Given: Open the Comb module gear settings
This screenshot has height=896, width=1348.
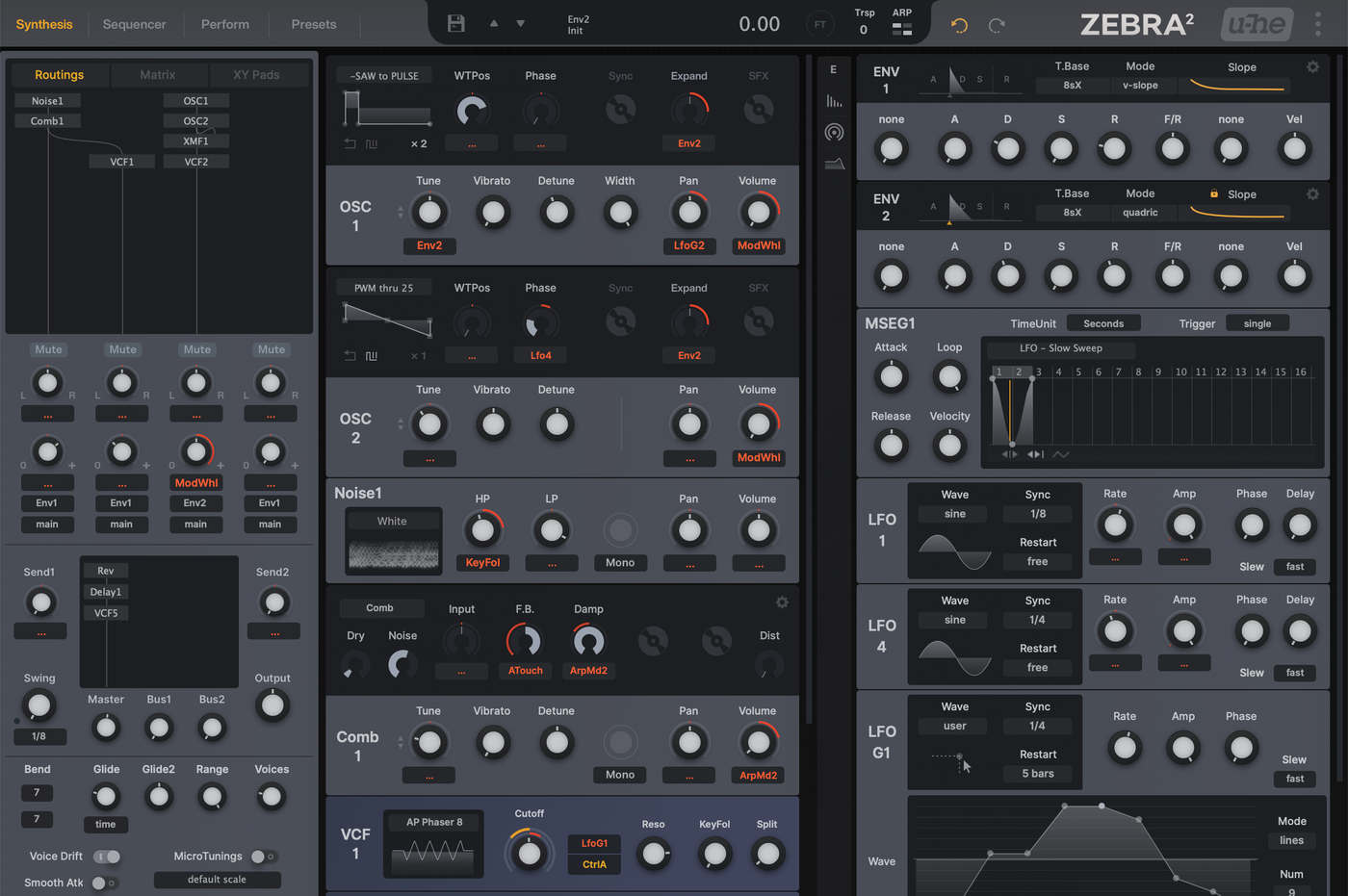Looking at the screenshot, I should click(782, 602).
